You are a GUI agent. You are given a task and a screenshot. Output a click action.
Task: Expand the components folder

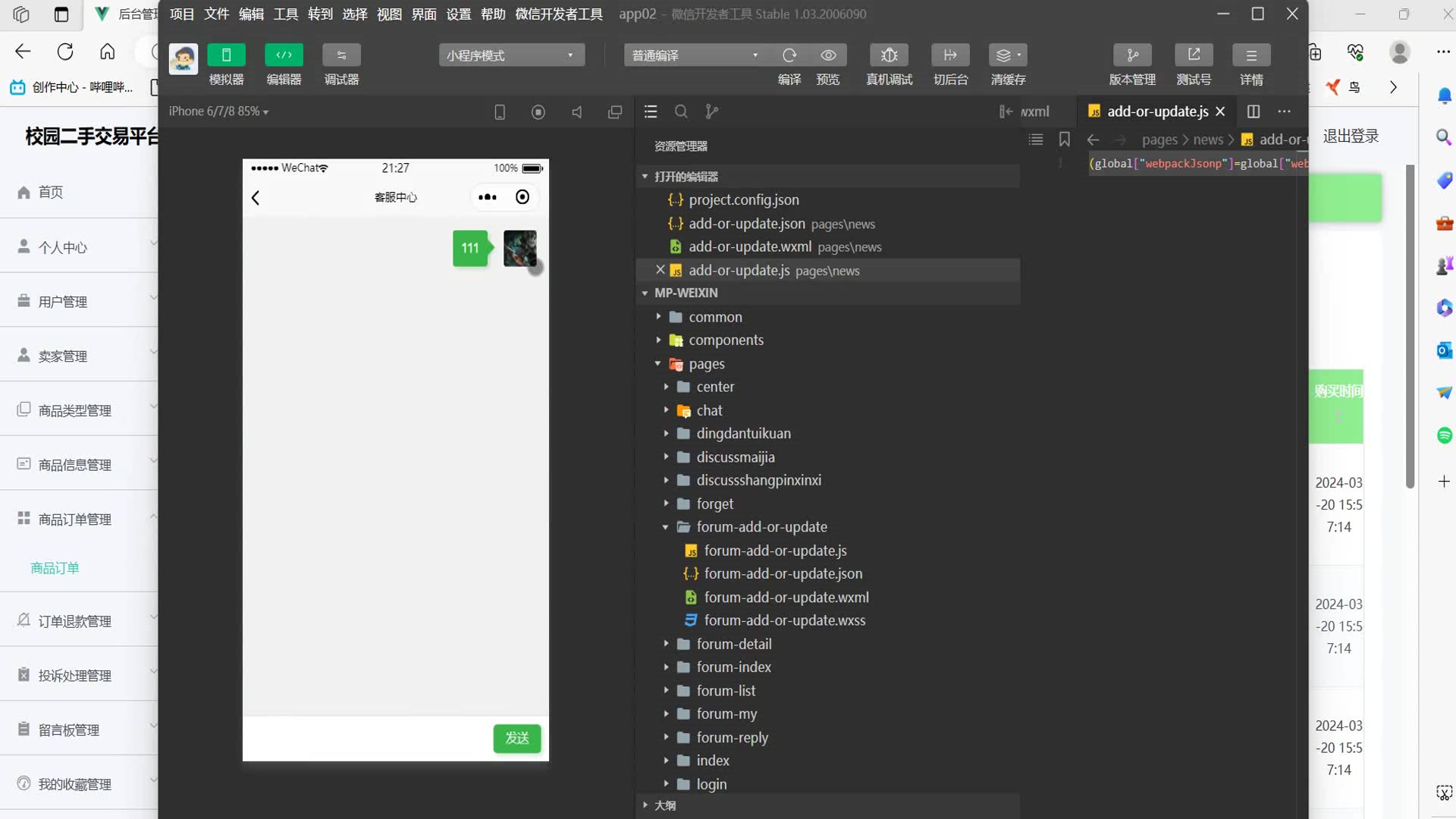pos(828,340)
